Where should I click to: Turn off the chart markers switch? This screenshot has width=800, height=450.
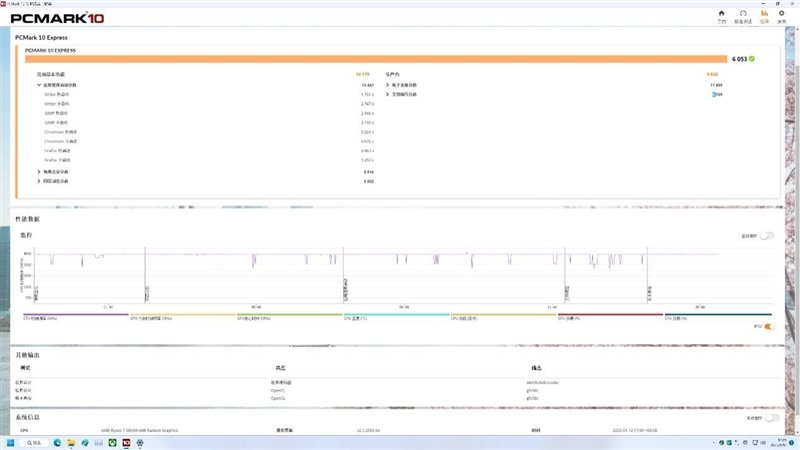coord(769,327)
